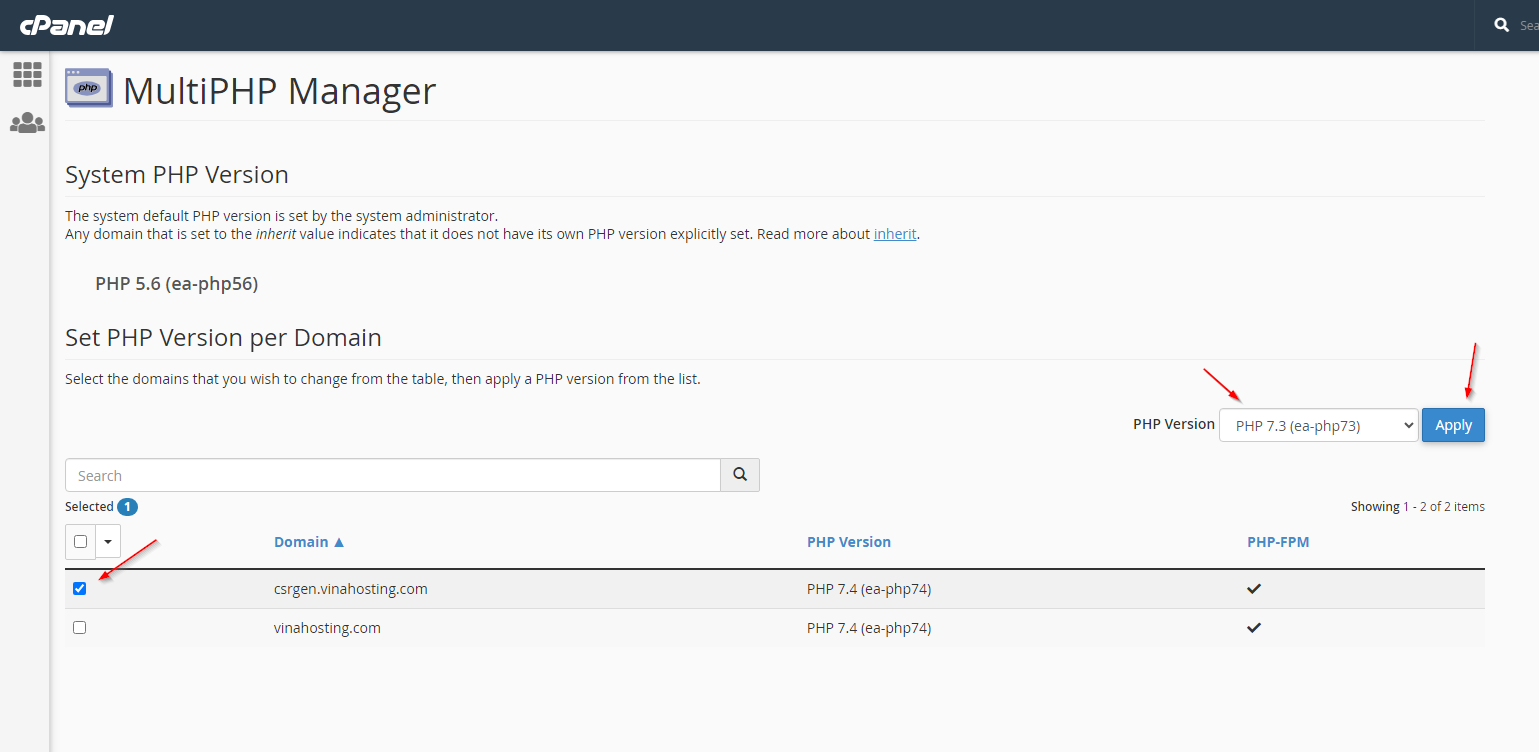The height and width of the screenshot is (752, 1539).
Task: Expand the select-all caret dropdown
Action: pos(108,542)
